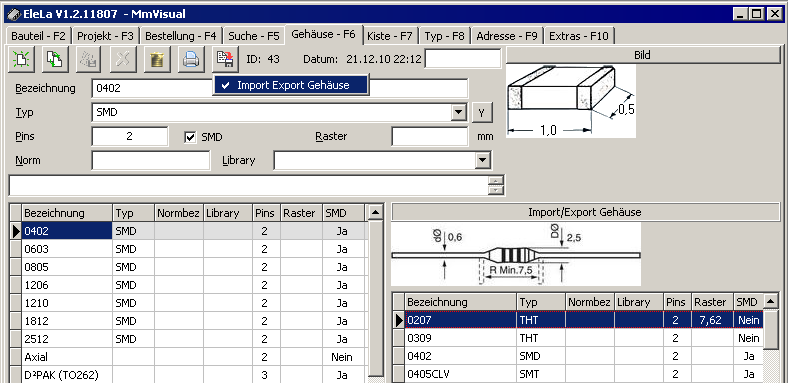Click Bezeichnung column header in import table
This screenshot has height=383, width=788.
(x=460, y=302)
